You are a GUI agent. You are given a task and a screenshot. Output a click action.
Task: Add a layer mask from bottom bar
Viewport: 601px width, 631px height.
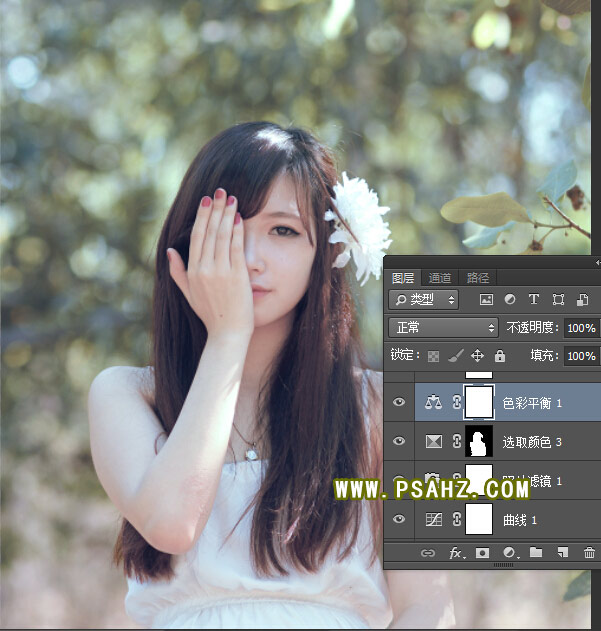click(482, 552)
